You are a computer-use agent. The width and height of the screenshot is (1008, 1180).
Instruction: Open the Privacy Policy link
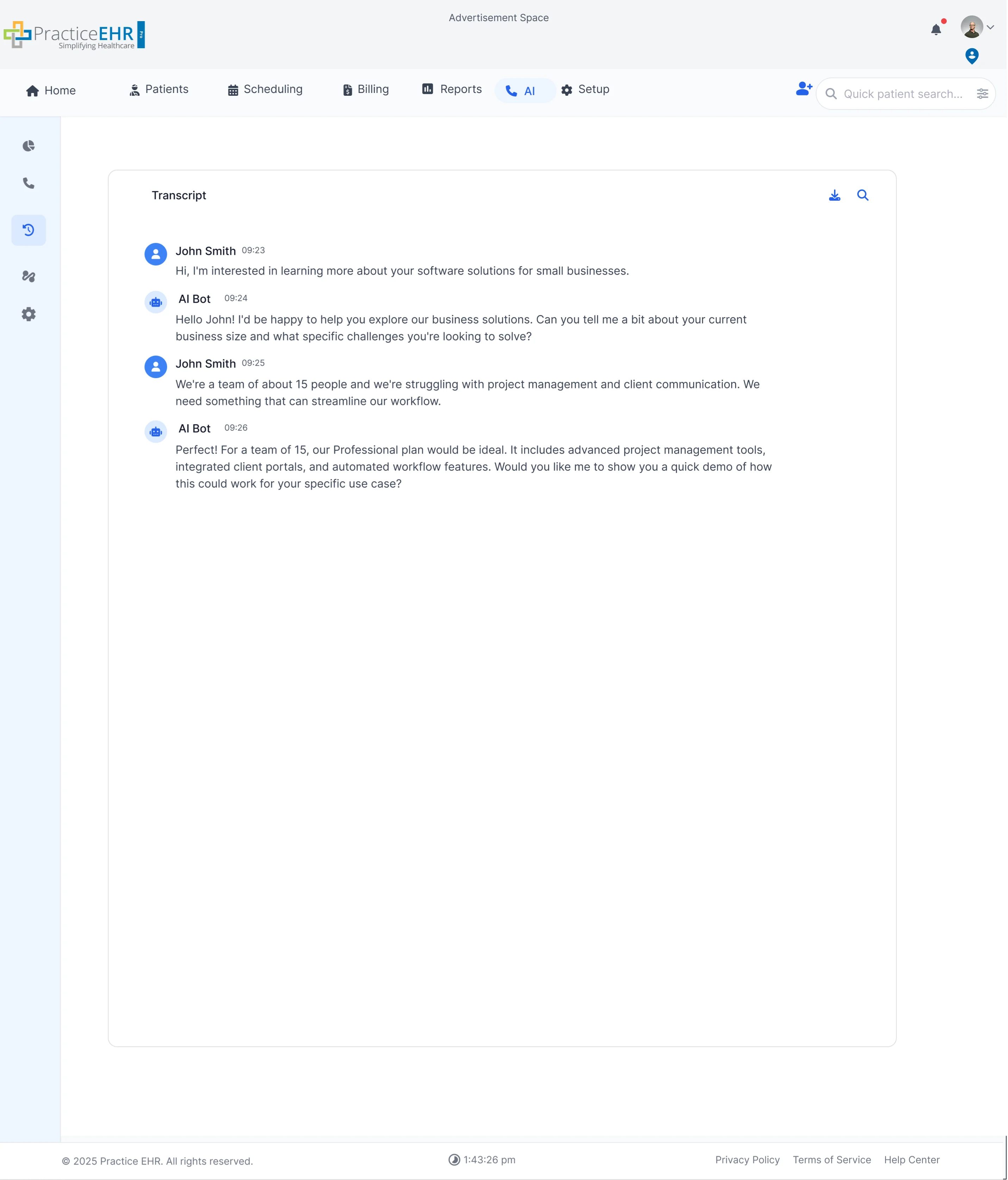coord(747,1160)
